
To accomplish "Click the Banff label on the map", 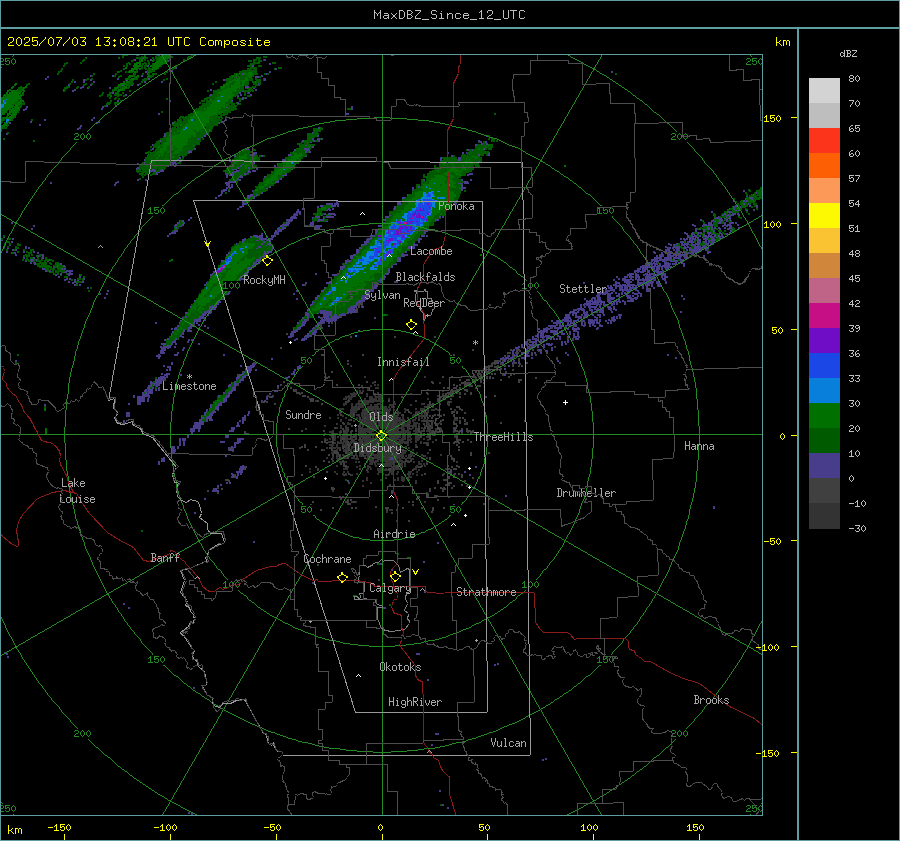I will [165, 557].
